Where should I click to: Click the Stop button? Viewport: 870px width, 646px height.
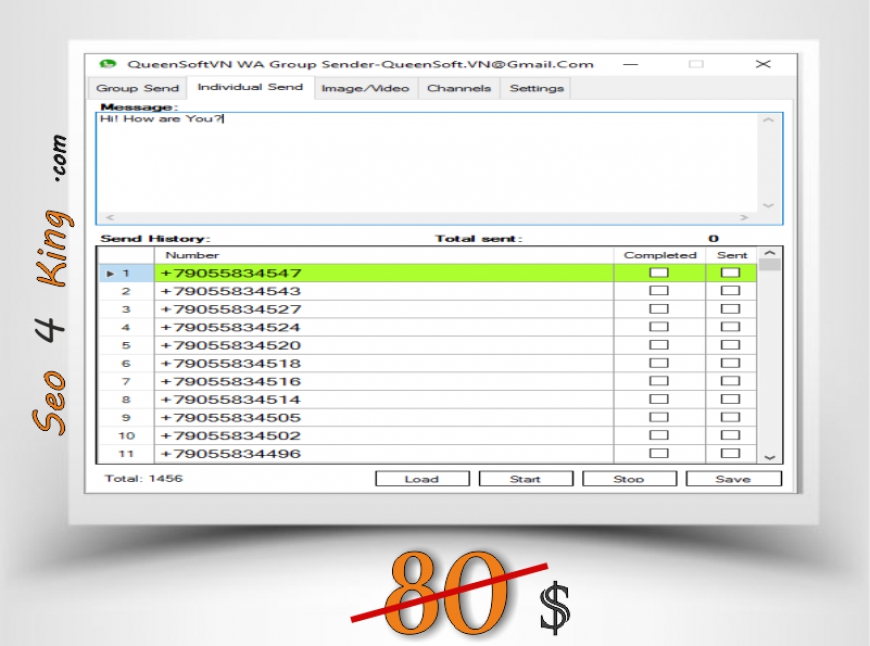pos(629,478)
